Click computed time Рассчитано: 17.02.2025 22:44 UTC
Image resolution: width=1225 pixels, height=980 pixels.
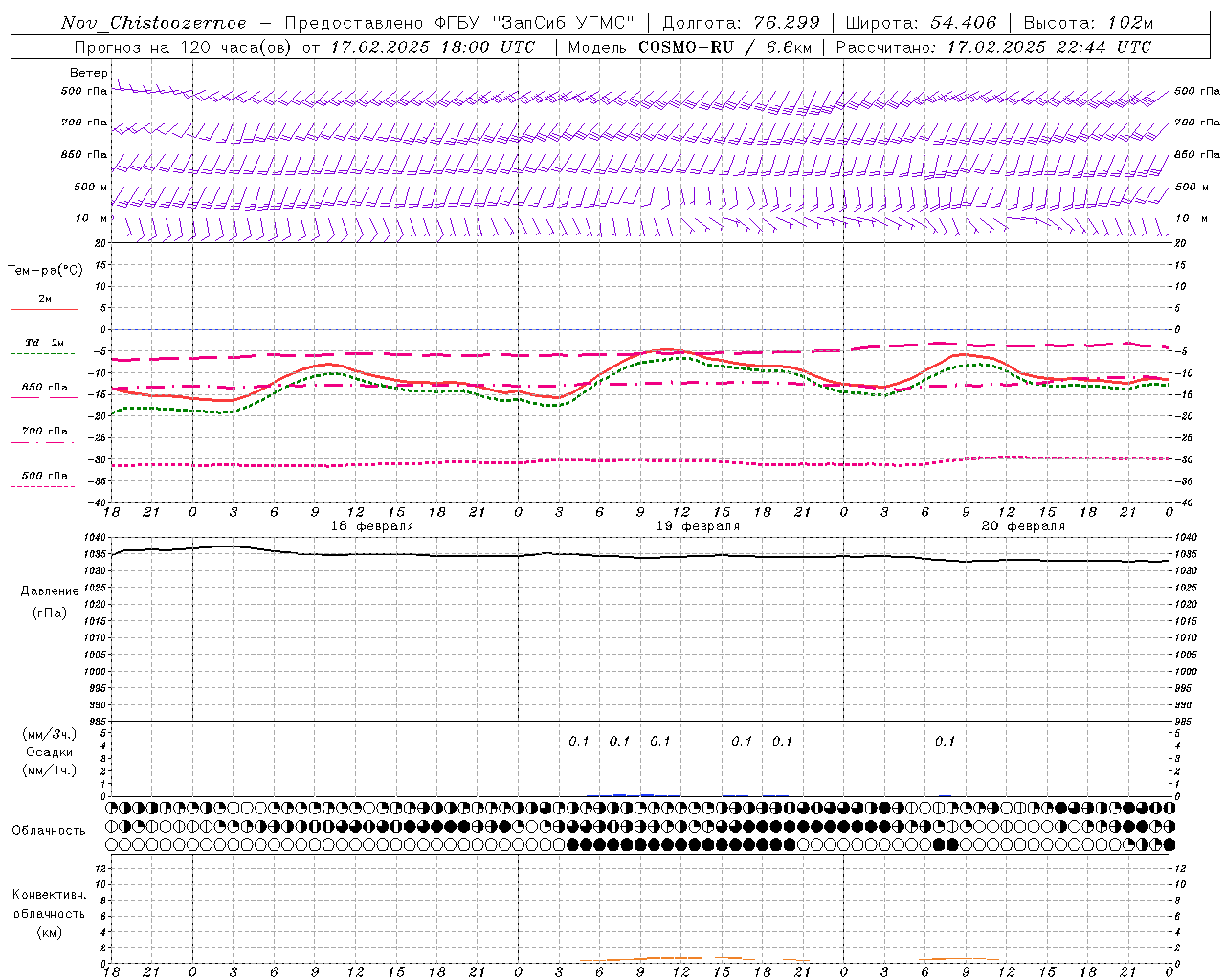point(993,47)
